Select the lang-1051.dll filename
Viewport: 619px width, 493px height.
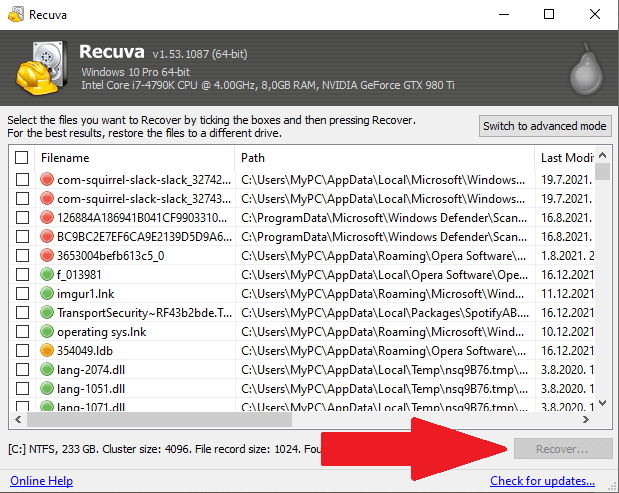(91, 388)
